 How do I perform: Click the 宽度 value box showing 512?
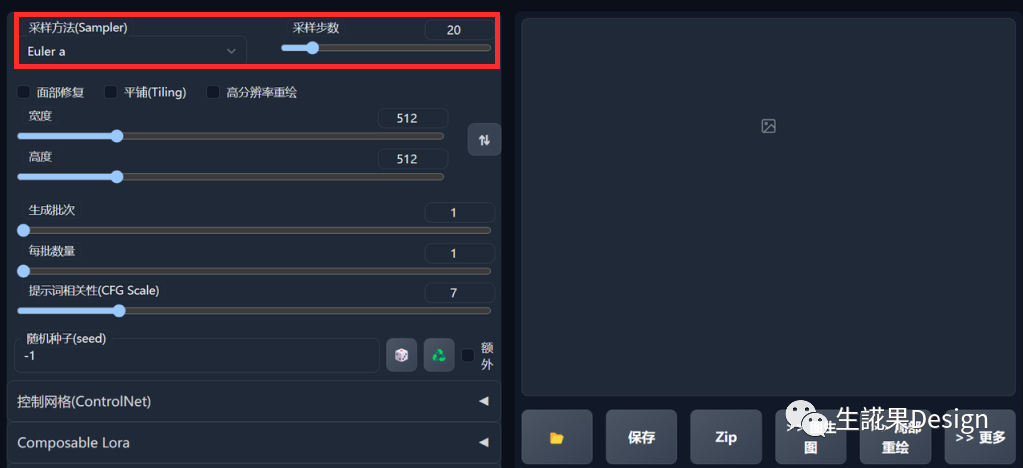coord(413,118)
